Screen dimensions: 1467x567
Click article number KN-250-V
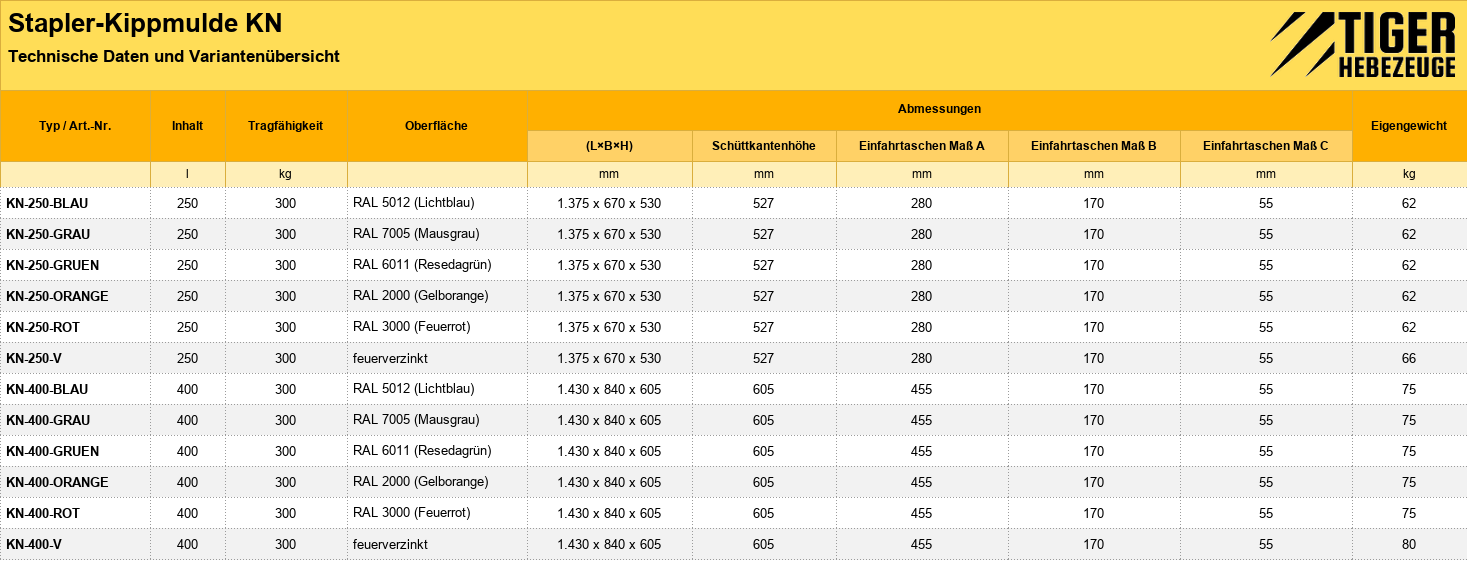point(34,358)
